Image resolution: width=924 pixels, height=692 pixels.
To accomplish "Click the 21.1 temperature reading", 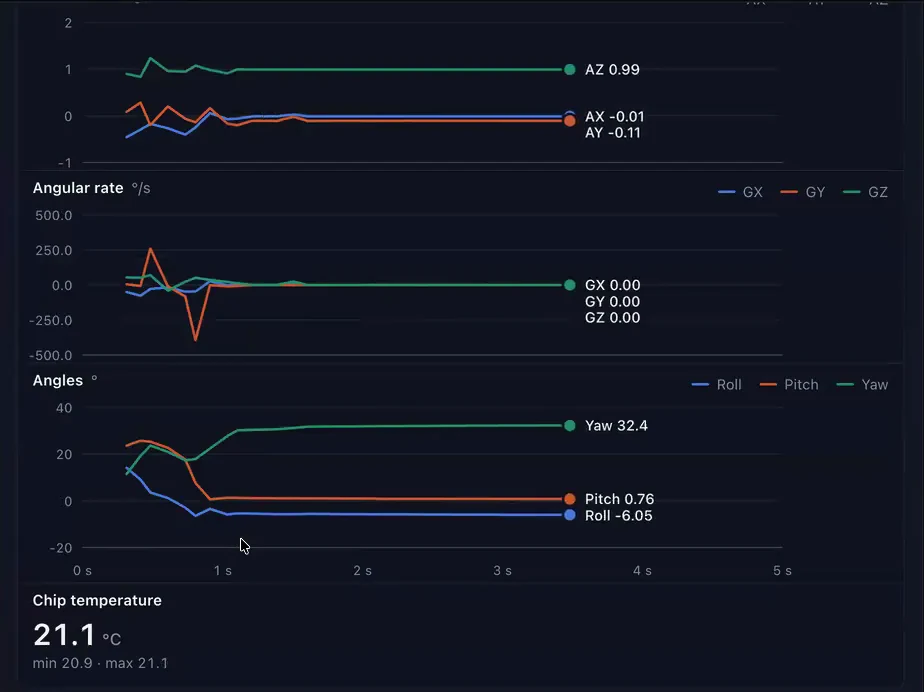I will click(64, 635).
